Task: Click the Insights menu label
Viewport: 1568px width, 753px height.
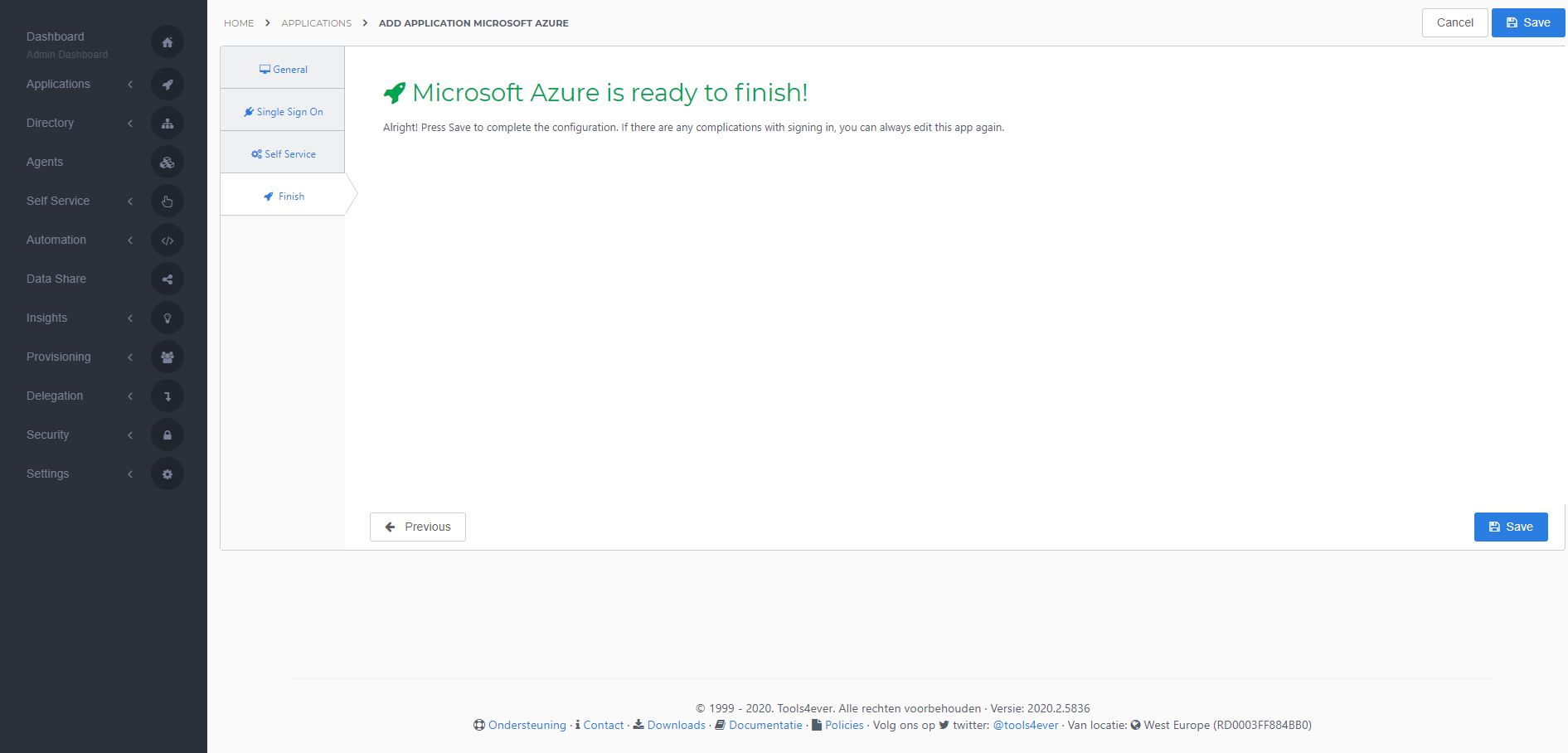Action: (46, 318)
